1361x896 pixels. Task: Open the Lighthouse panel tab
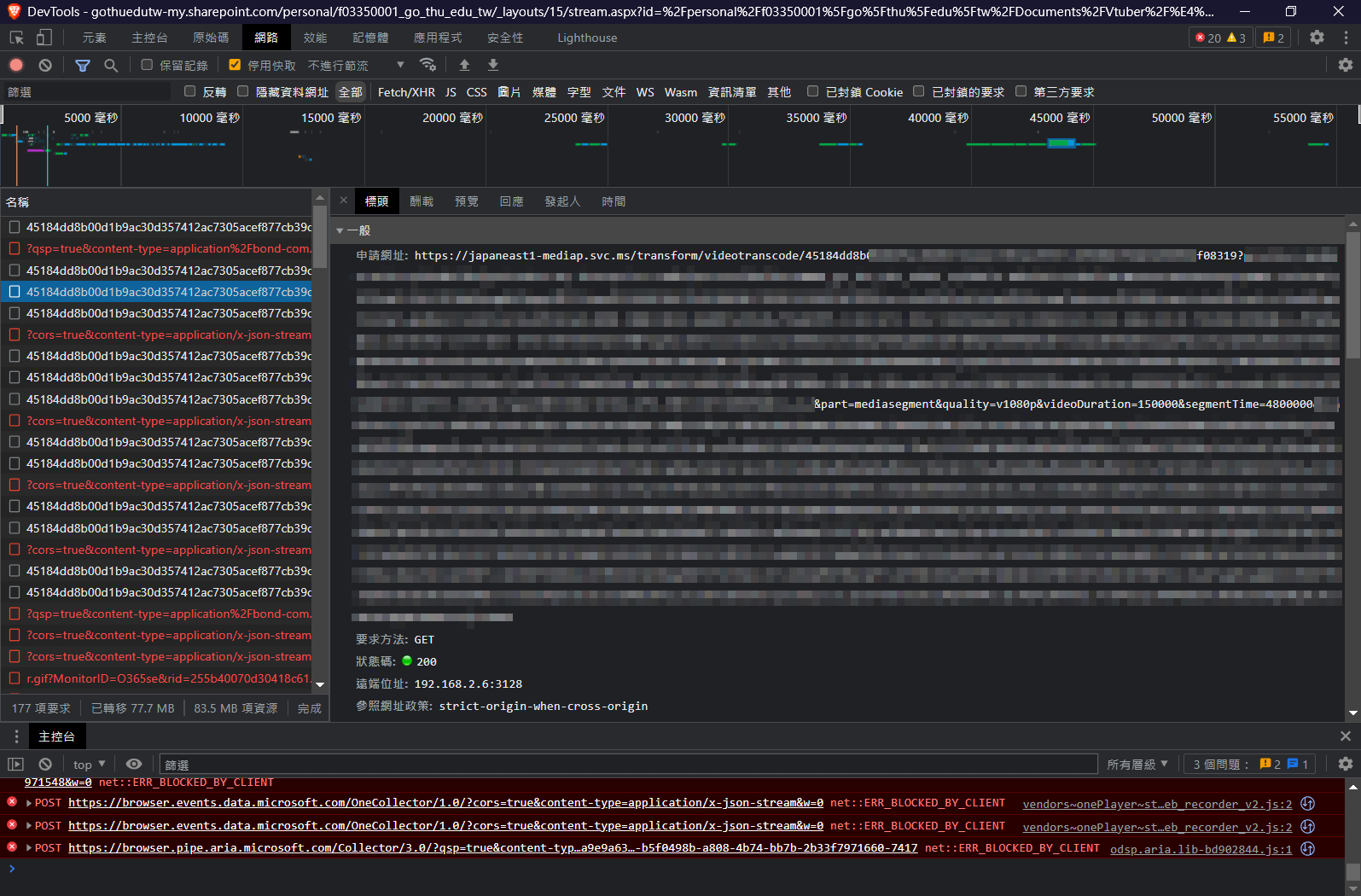pos(586,38)
